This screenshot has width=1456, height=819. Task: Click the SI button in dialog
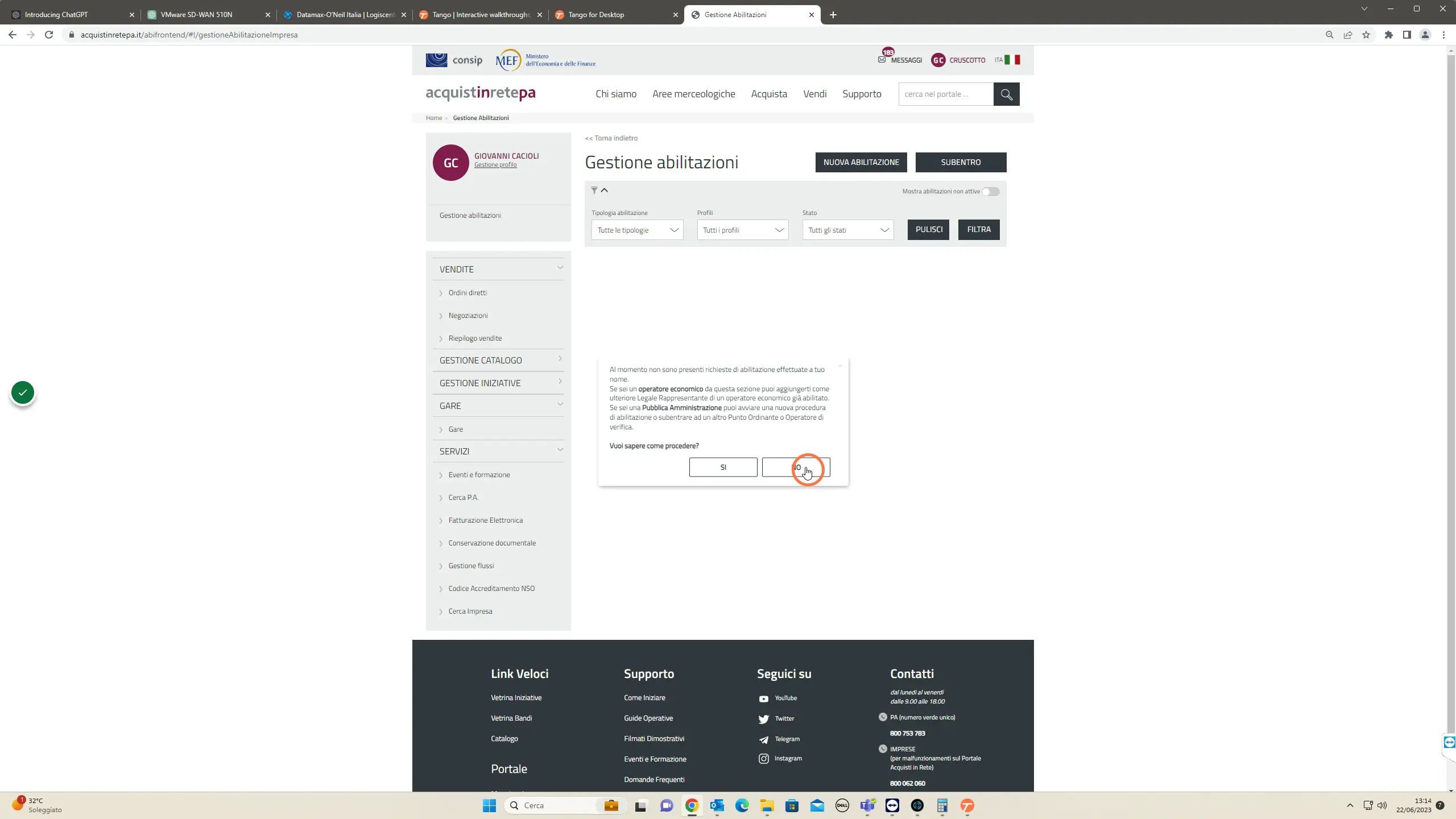pos(723,467)
